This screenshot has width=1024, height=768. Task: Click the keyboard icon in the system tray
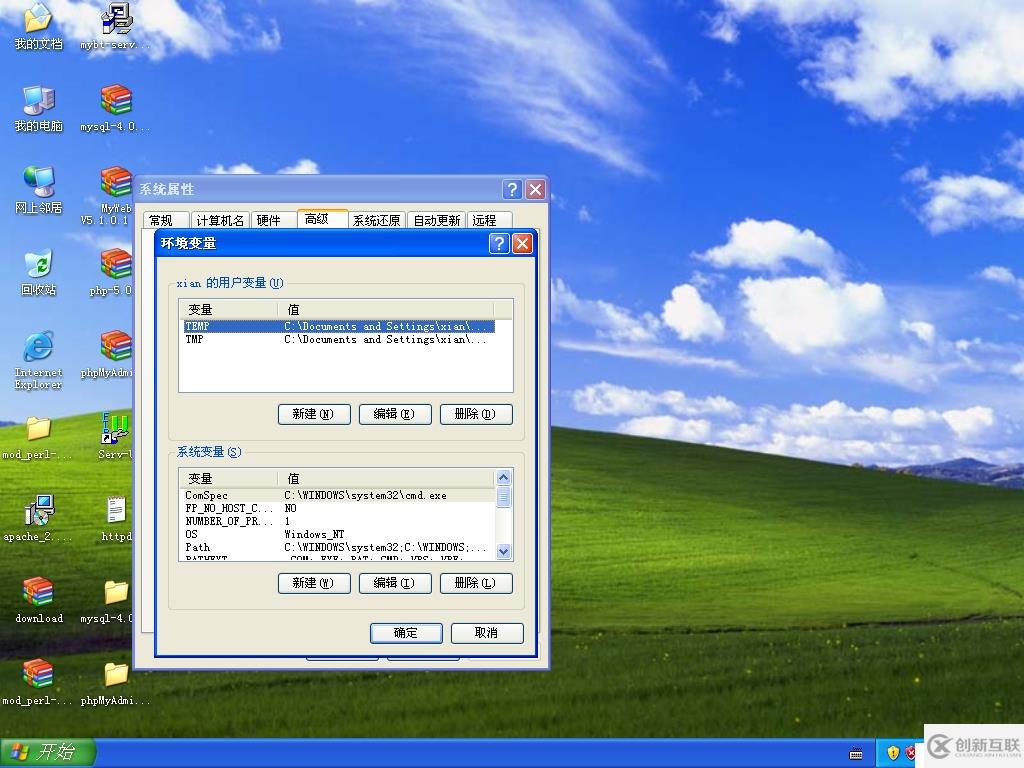pos(856,754)
